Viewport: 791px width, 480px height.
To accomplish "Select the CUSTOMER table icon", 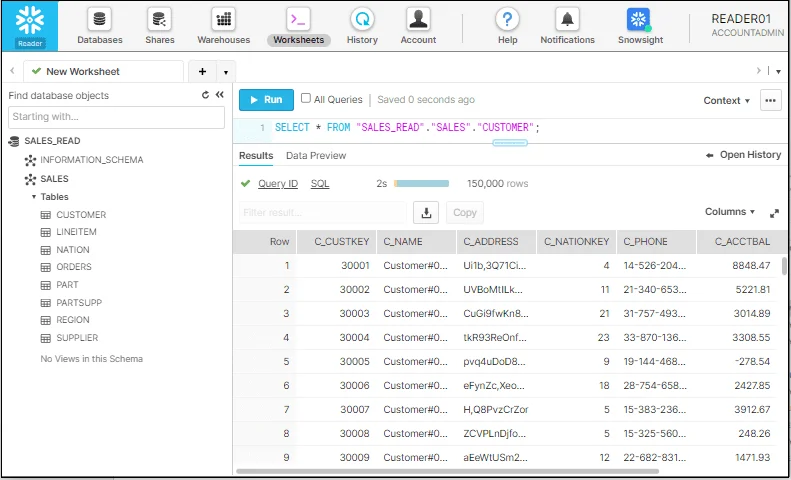I will [x=45, y=215].
